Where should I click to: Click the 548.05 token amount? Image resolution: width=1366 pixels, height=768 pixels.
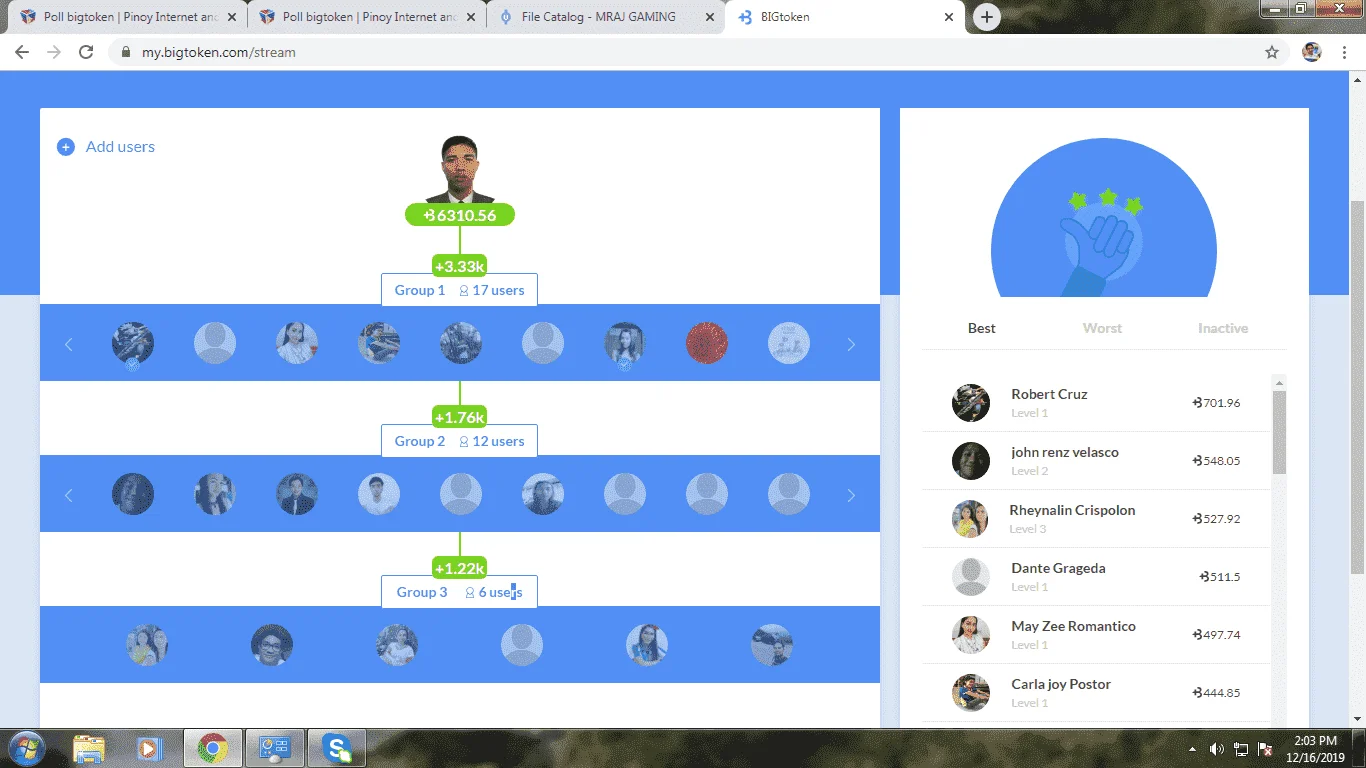click(1216, 461)
